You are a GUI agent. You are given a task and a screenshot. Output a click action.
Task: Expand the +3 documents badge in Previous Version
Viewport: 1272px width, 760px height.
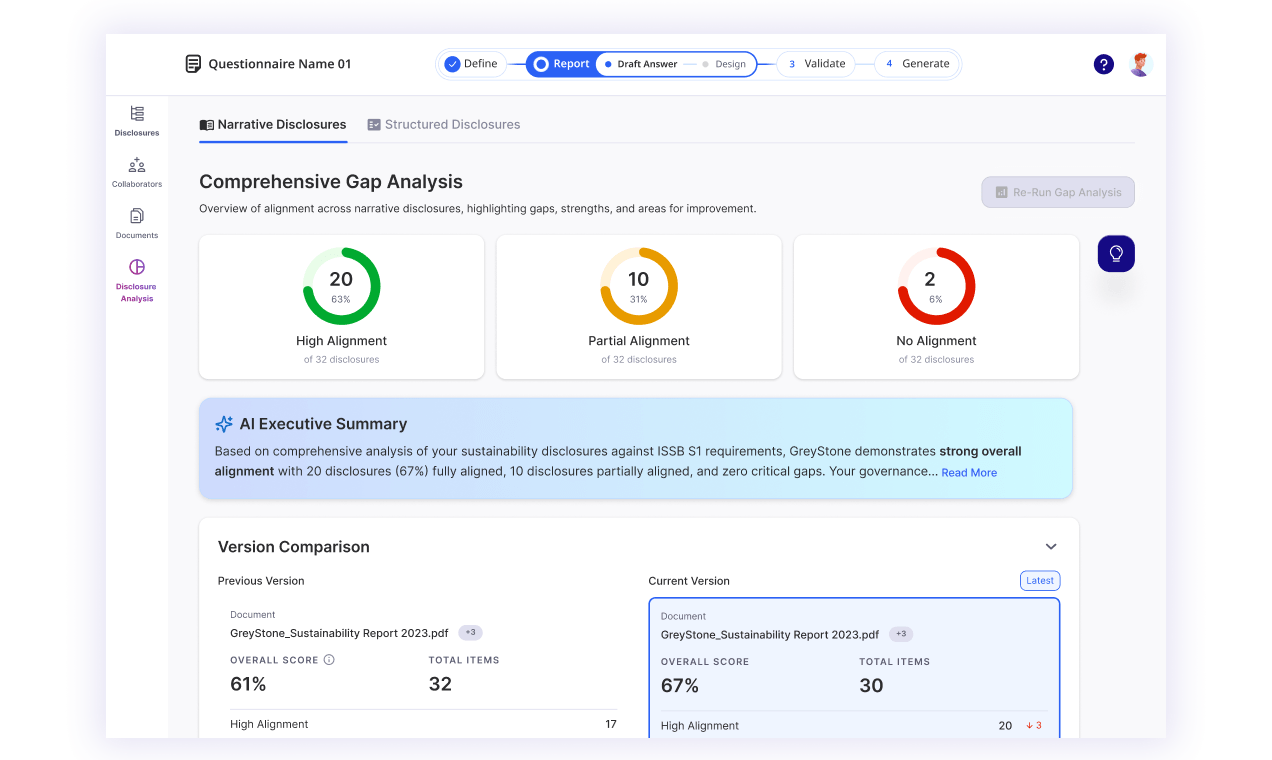[471, 633]
